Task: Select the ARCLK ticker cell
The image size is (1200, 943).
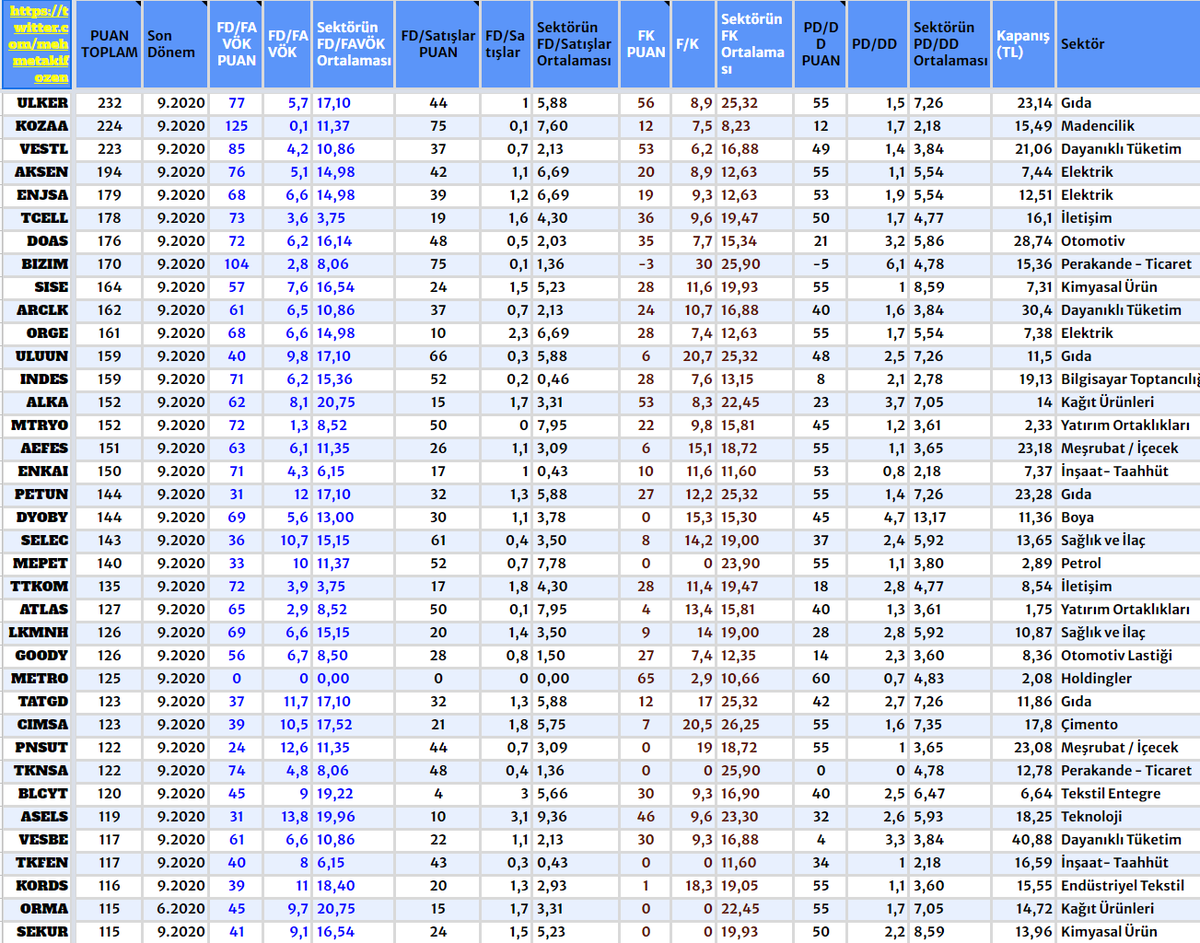Action: (38, 310)
